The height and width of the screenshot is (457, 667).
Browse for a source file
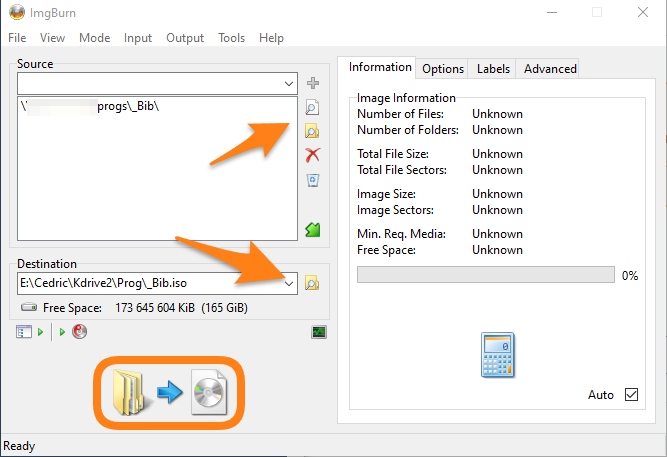312,107
